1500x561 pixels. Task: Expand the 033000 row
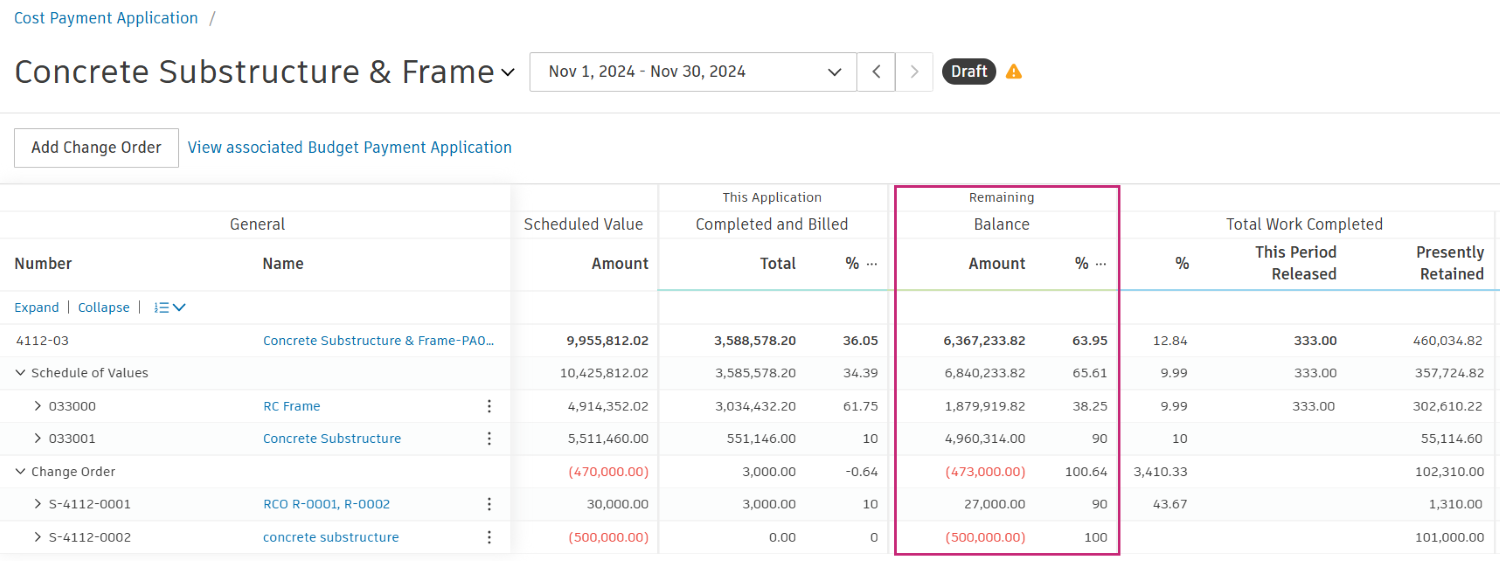tap(38, 406)
